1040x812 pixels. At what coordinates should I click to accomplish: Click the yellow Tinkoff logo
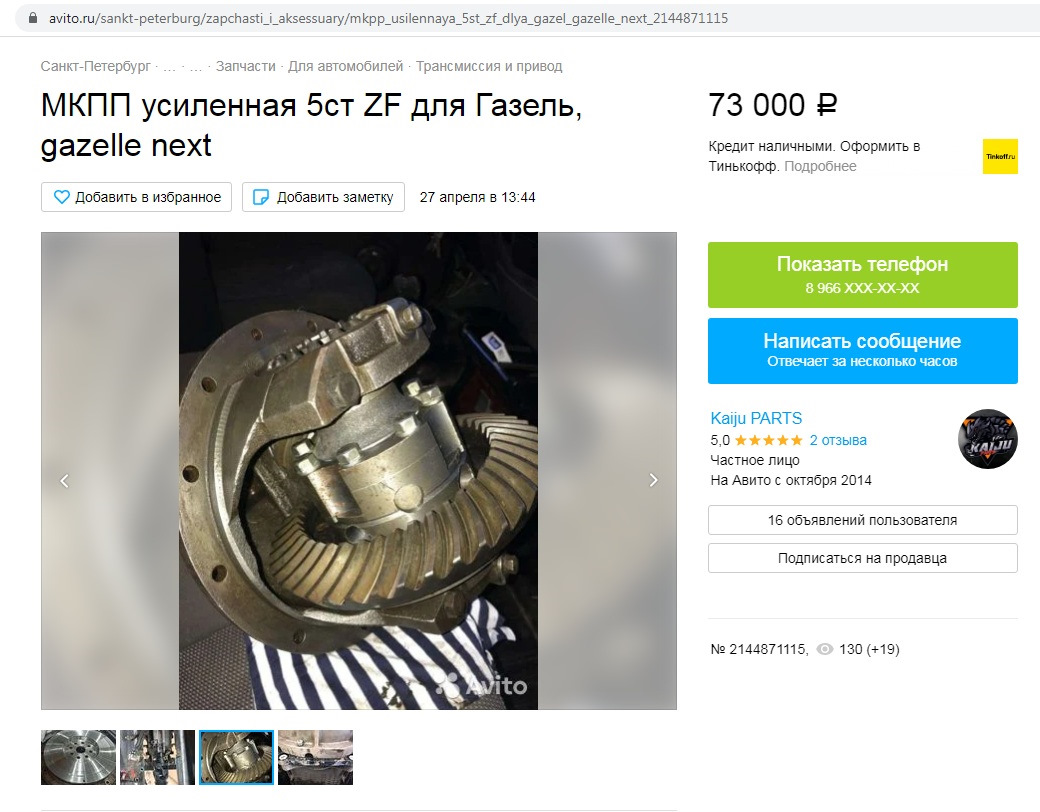[1000, 157]
